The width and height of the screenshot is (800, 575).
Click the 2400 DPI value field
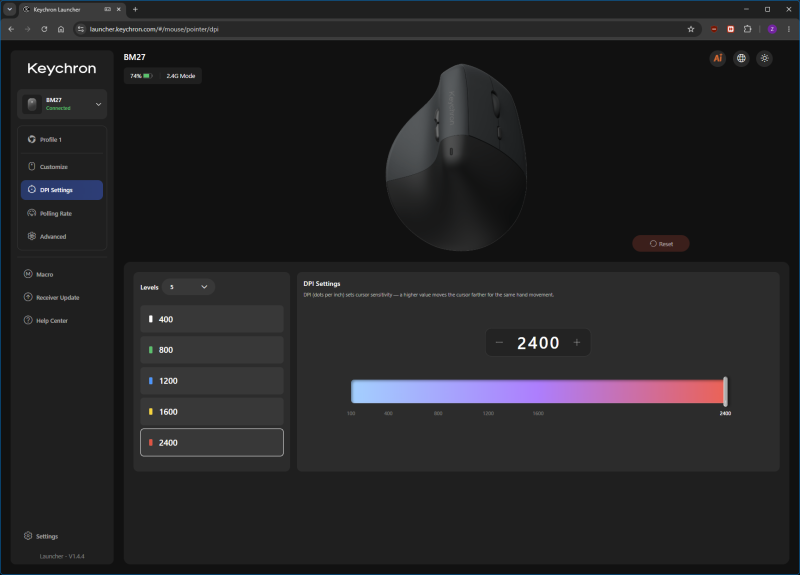coord(538,343)
